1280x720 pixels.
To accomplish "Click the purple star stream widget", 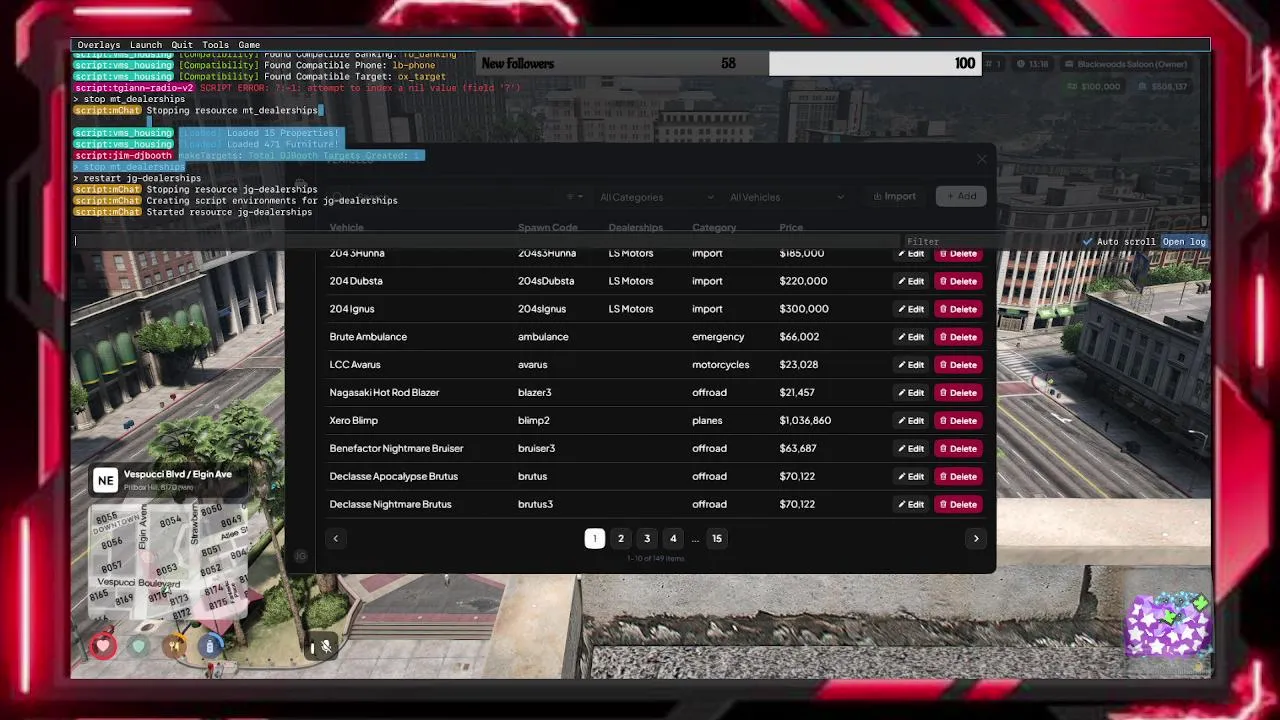I will [1168, 628].
